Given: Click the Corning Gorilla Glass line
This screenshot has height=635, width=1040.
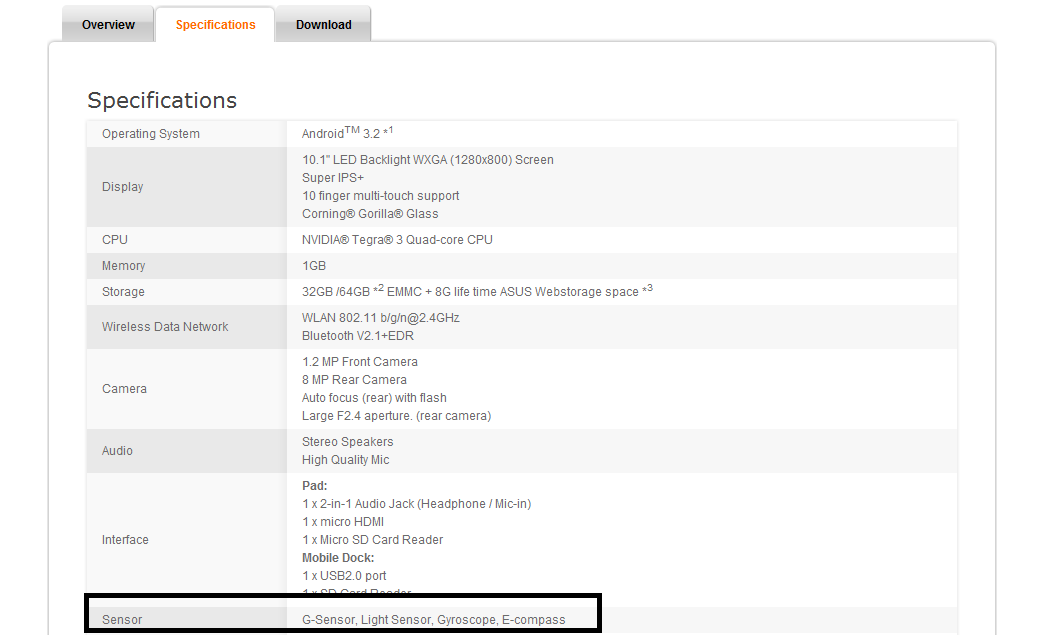Looking at the screenshot, I should 370,214.
